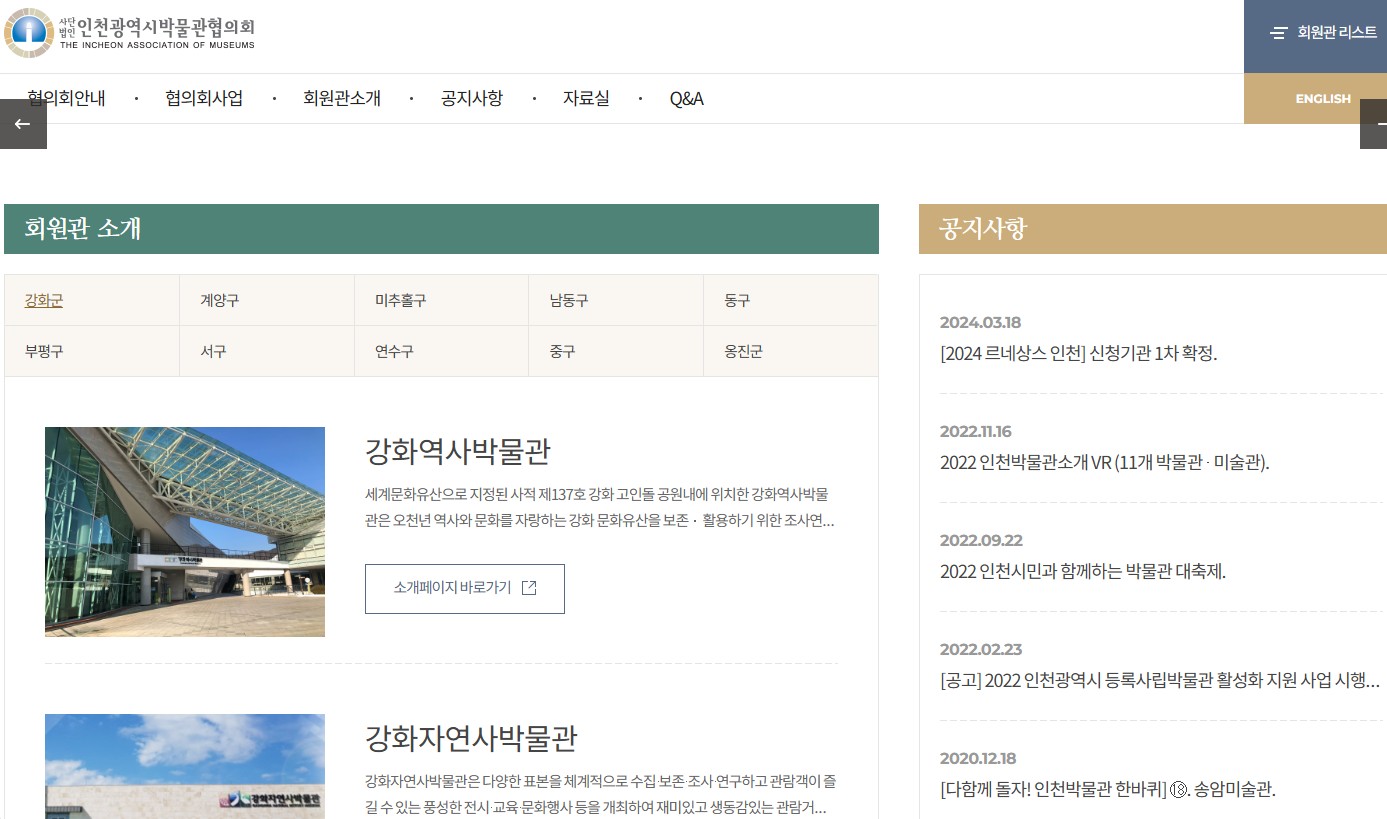Switch language with the ENGLISH button
This screenshot has width=1387, height=819.
[x=1315, y=99]
